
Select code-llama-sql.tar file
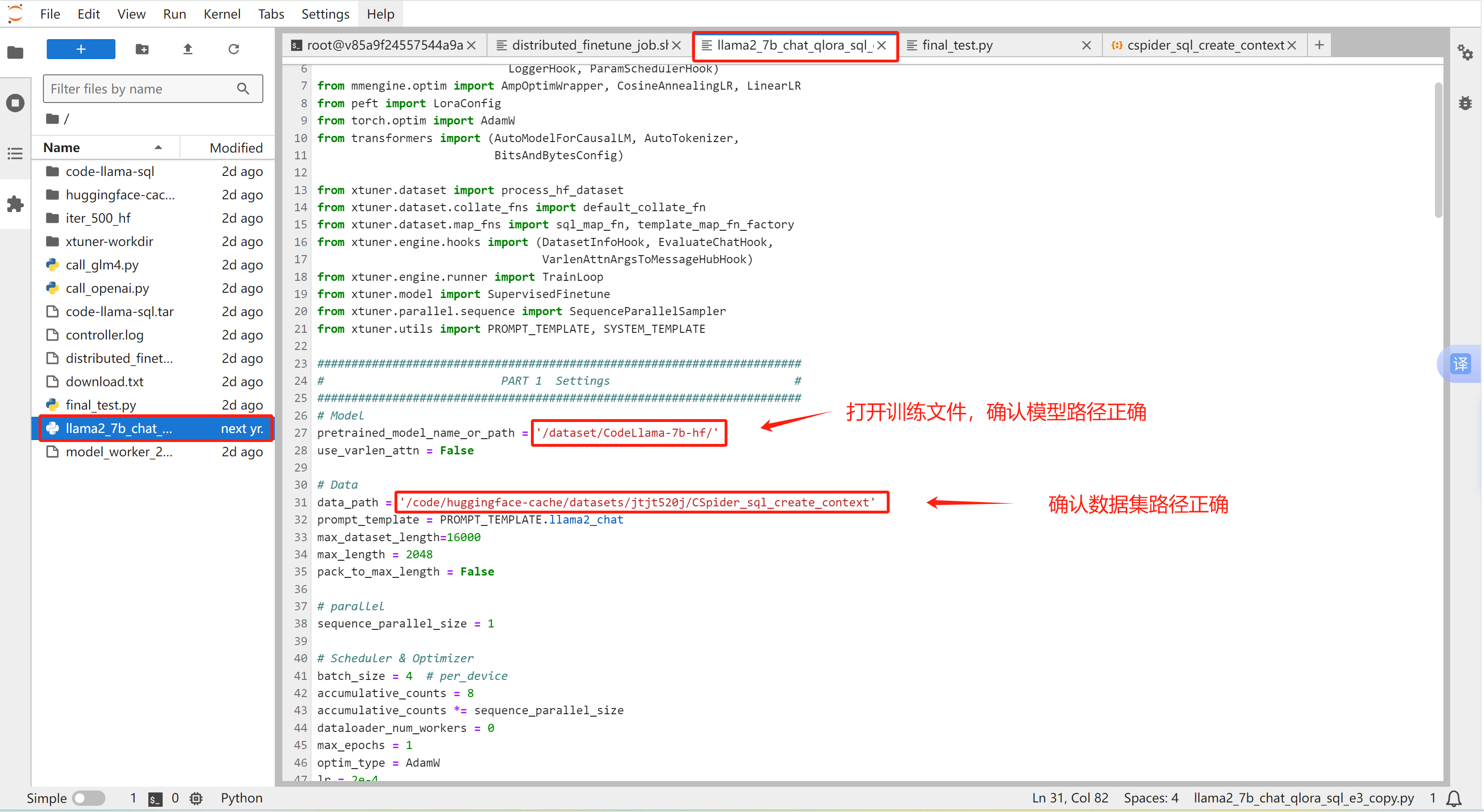[x=153, y=311]
